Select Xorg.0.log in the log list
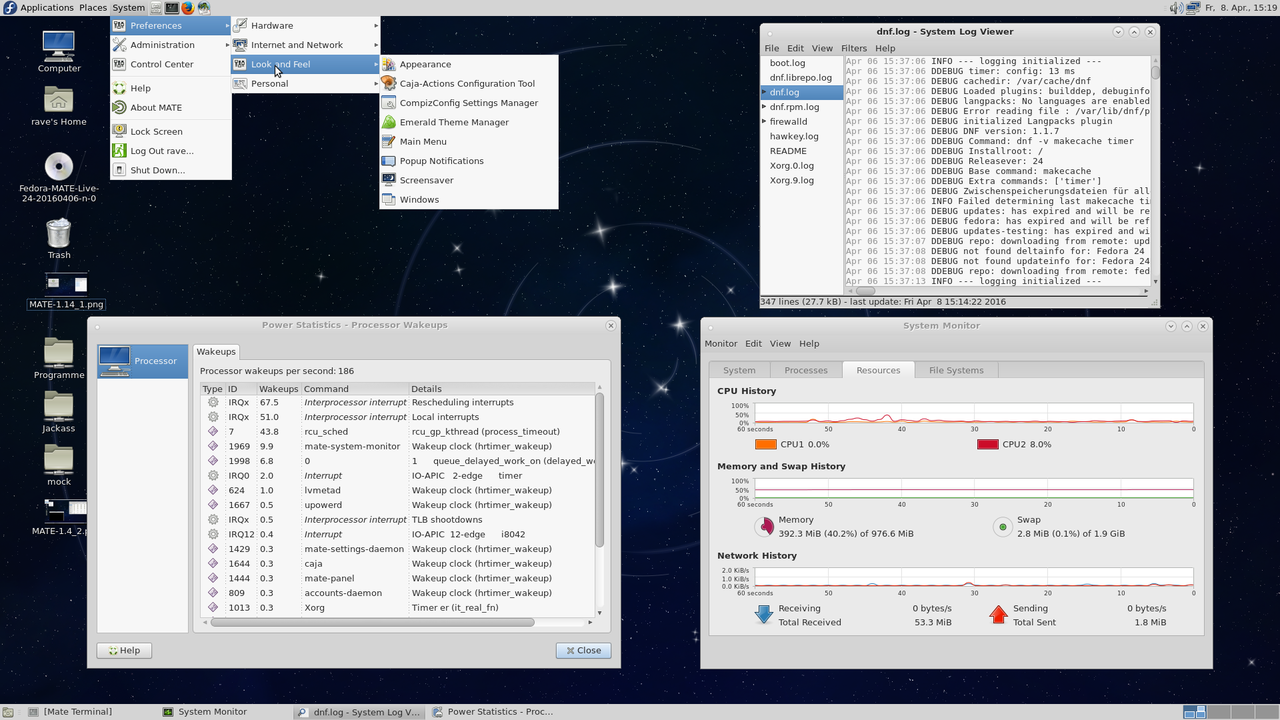Image resolution: width=1280 pixels, height=720 pixels. tap(791, 166)
